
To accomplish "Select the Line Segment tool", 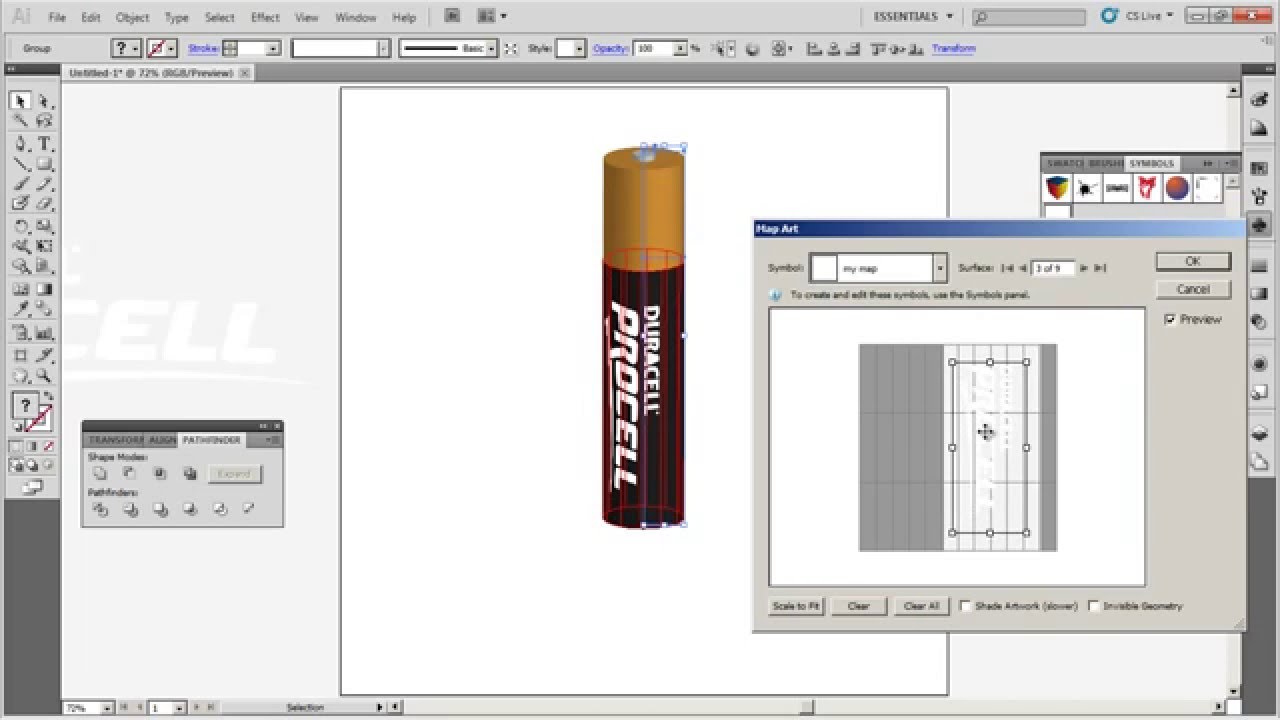I will [21, 164].
